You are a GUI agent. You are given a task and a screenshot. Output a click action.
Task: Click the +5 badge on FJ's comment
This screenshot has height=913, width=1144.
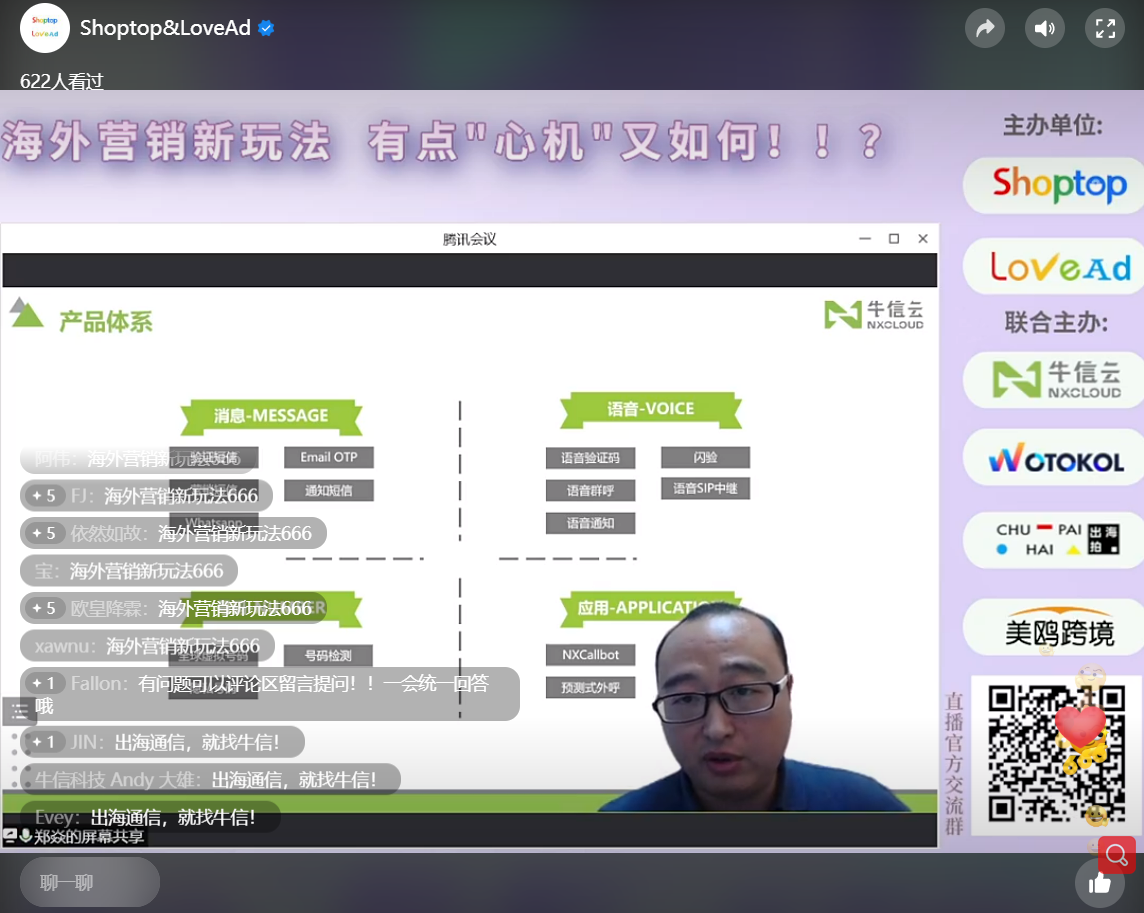tap(44, 496)
